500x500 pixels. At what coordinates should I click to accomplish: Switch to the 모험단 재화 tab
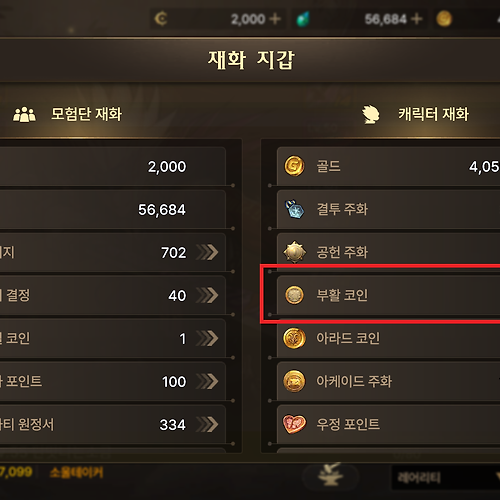[x=68, y=114]
